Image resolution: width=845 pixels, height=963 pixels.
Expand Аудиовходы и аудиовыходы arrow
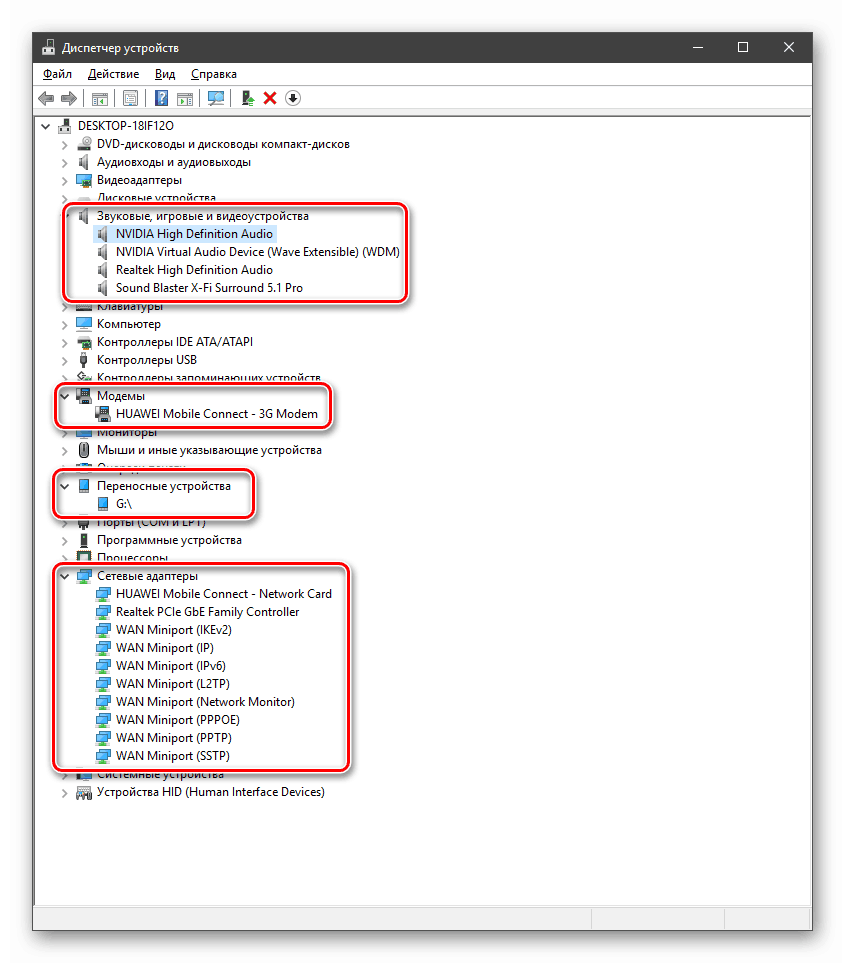coord(64,163)
